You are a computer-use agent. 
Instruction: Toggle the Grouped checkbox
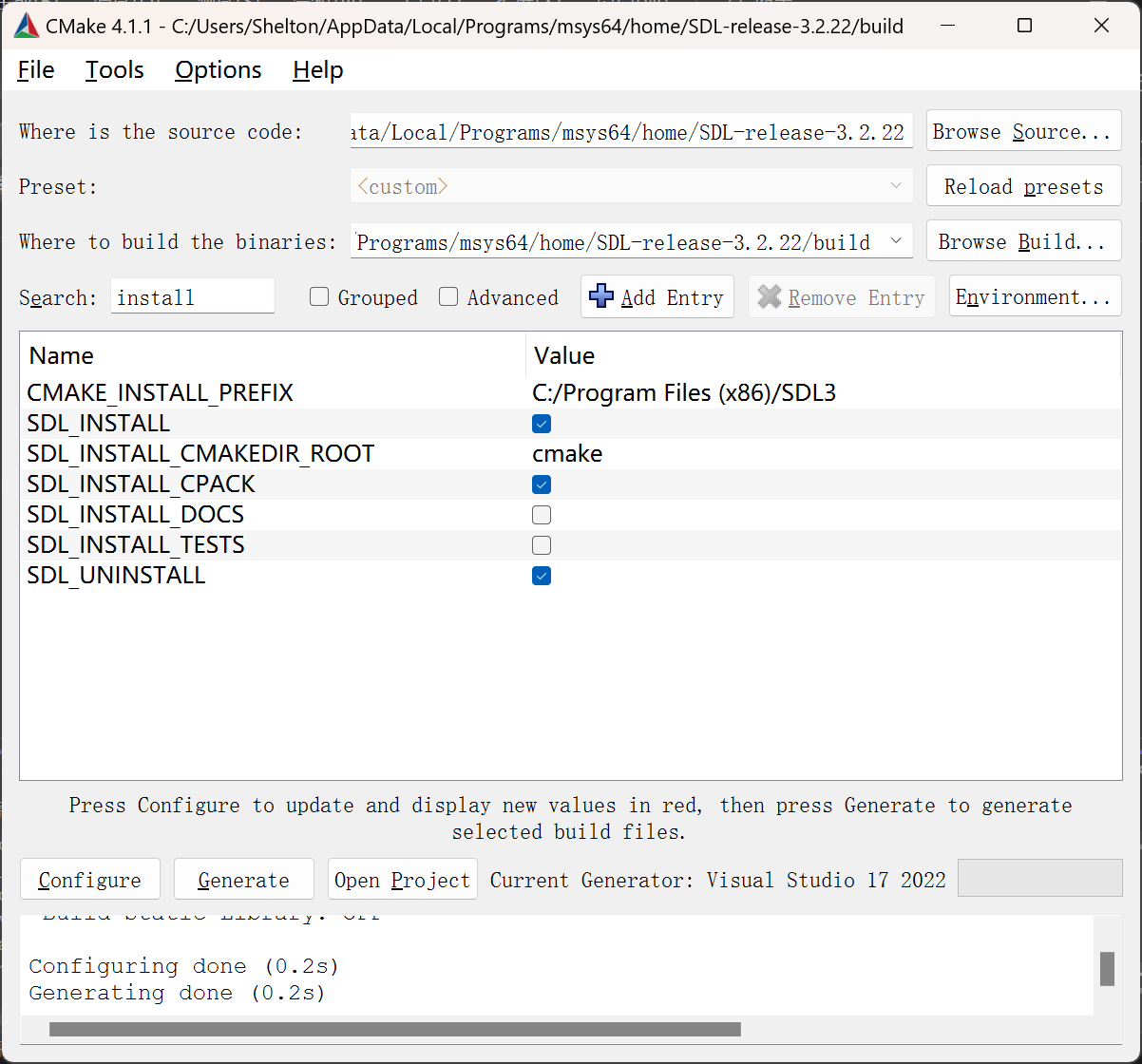pyautogui.click(x=320, y=297)
